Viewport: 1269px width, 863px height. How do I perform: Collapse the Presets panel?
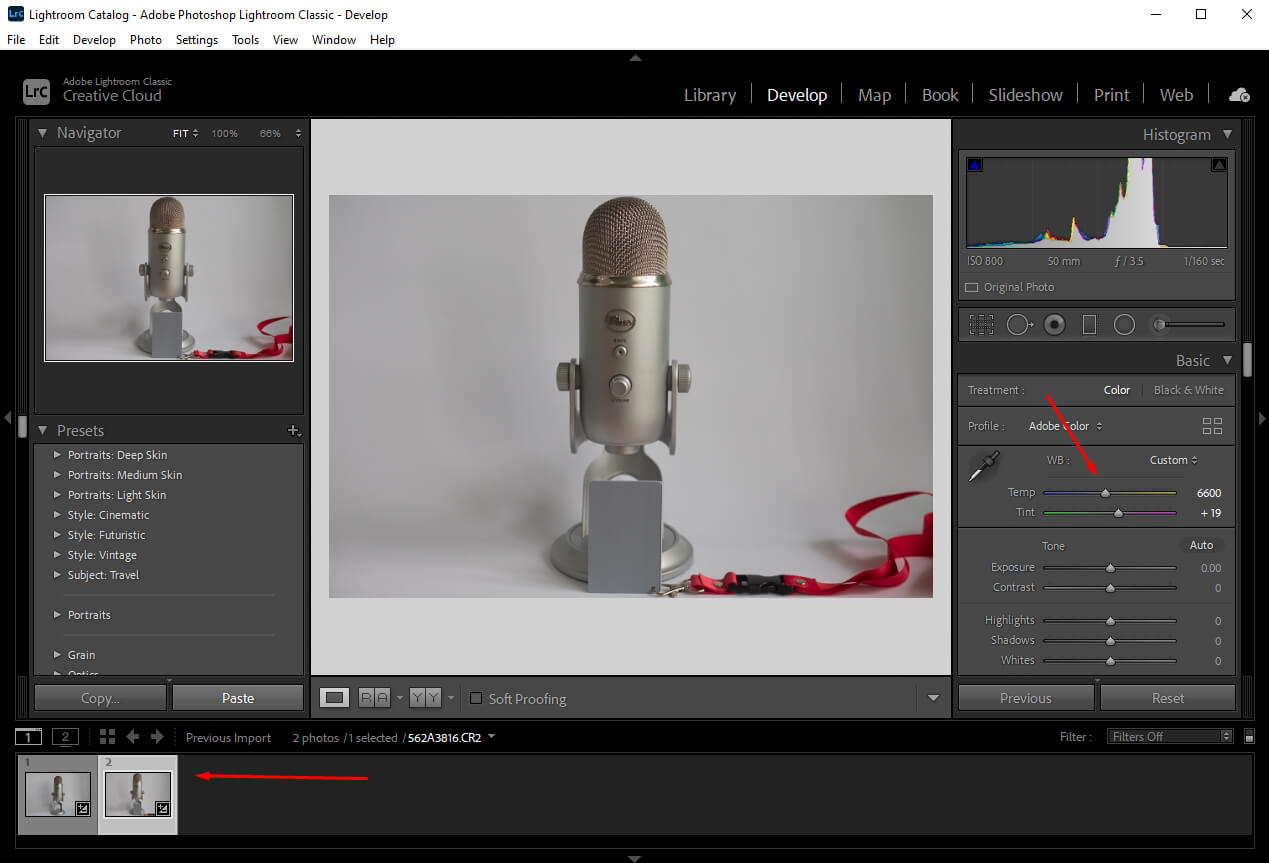click(42, 430)
